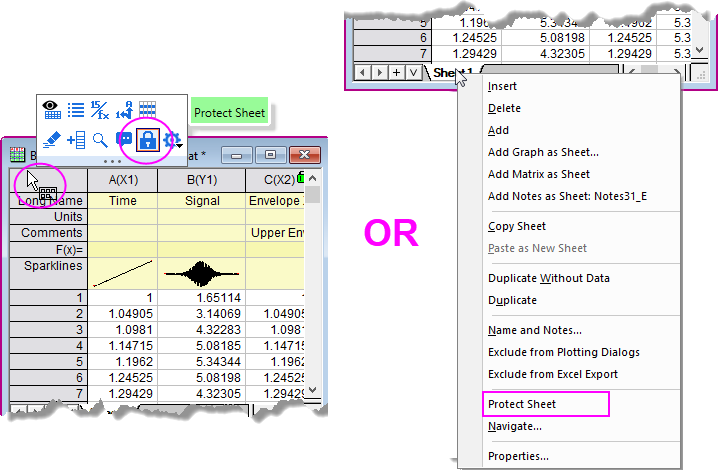The image size is (718, 470).
Task: Click the workbook window grid icon
Action: [17, 154]
